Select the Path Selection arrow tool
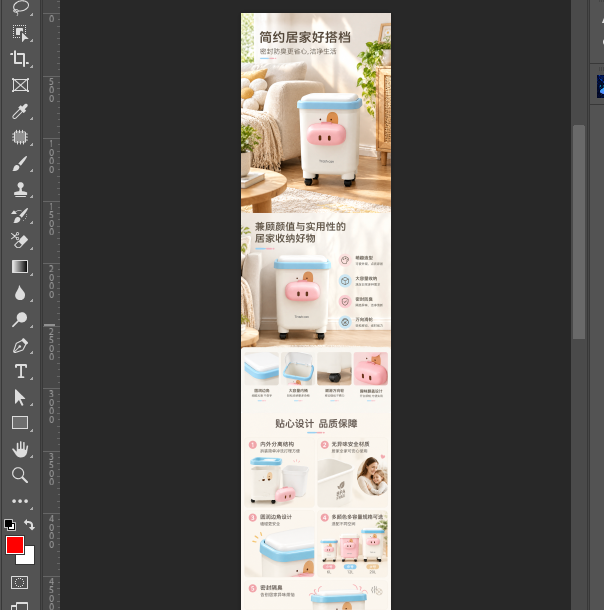Viewport: 604px width, 610px height. point(20,398)
